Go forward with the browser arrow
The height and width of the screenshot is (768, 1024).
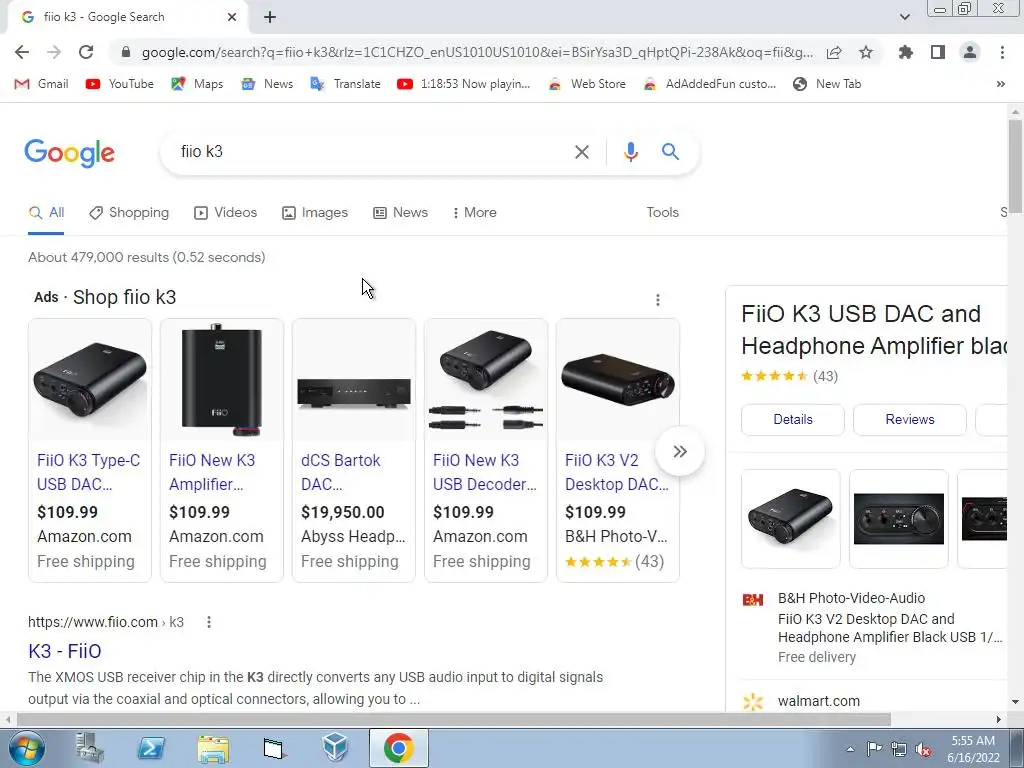(x=54, y=52)
